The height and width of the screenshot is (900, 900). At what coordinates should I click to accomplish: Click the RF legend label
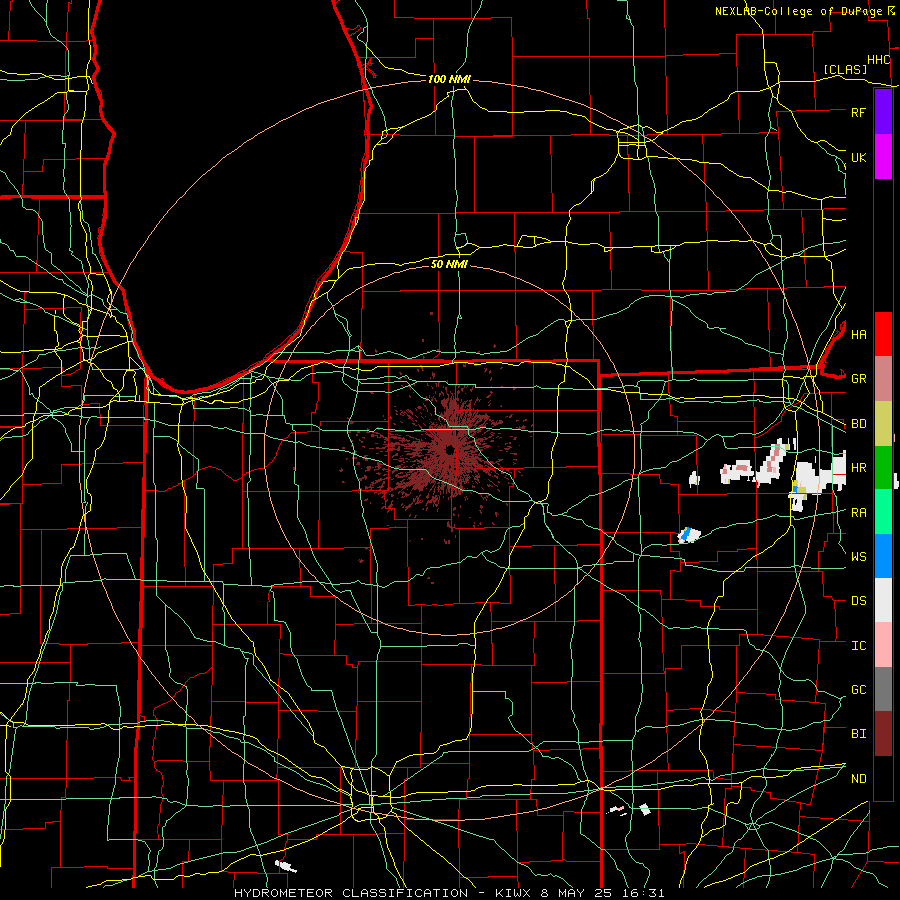pyautogui.click(x=858, y=112)
